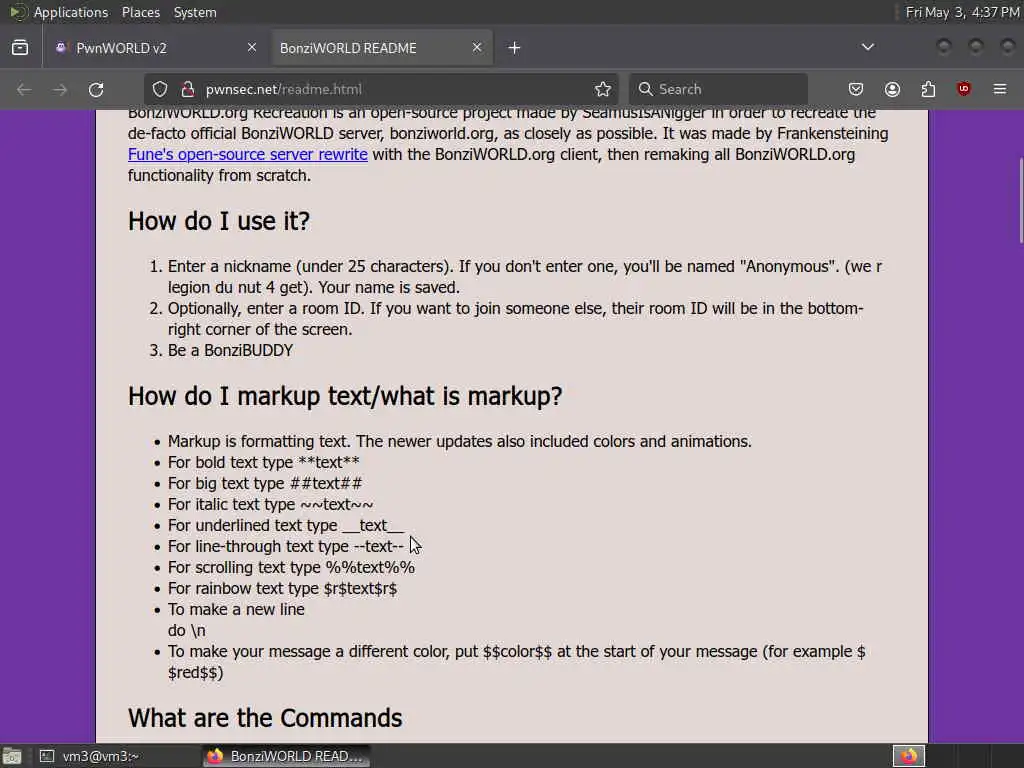Expand the list all tabs dropdown
Image resolution: width=1024 pixels, height=768 pixels.
point(867,47)
